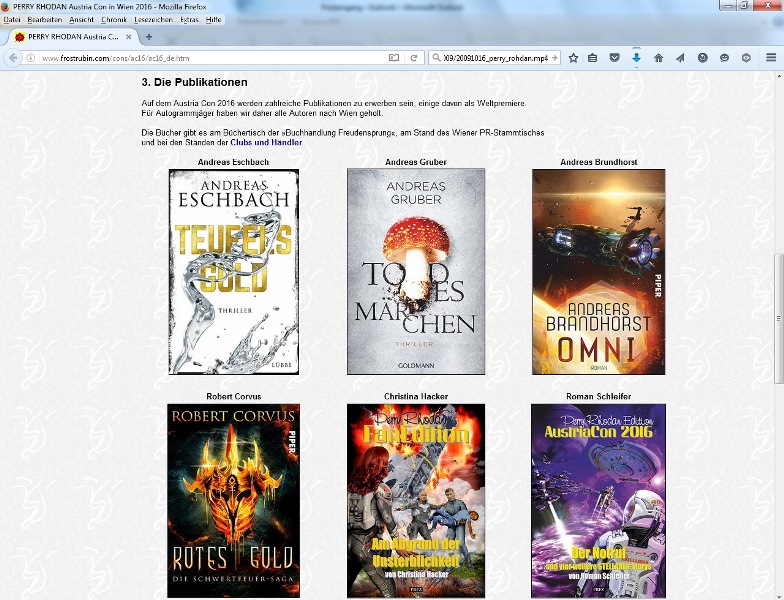Image resolution: width=784 pixels, height=600 pixels.
Task: Show bookmarks list icon
Action: (x=592, y=58)
